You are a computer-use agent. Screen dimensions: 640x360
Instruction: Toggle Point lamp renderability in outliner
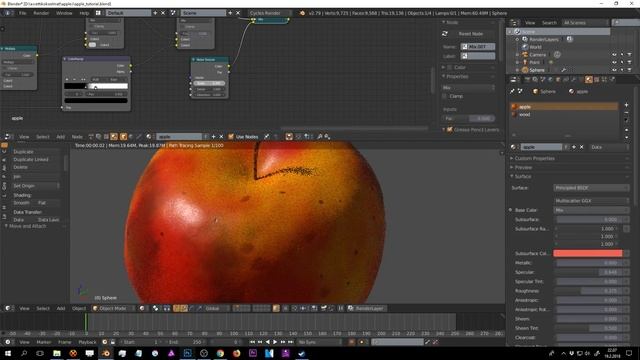(629, 62)
